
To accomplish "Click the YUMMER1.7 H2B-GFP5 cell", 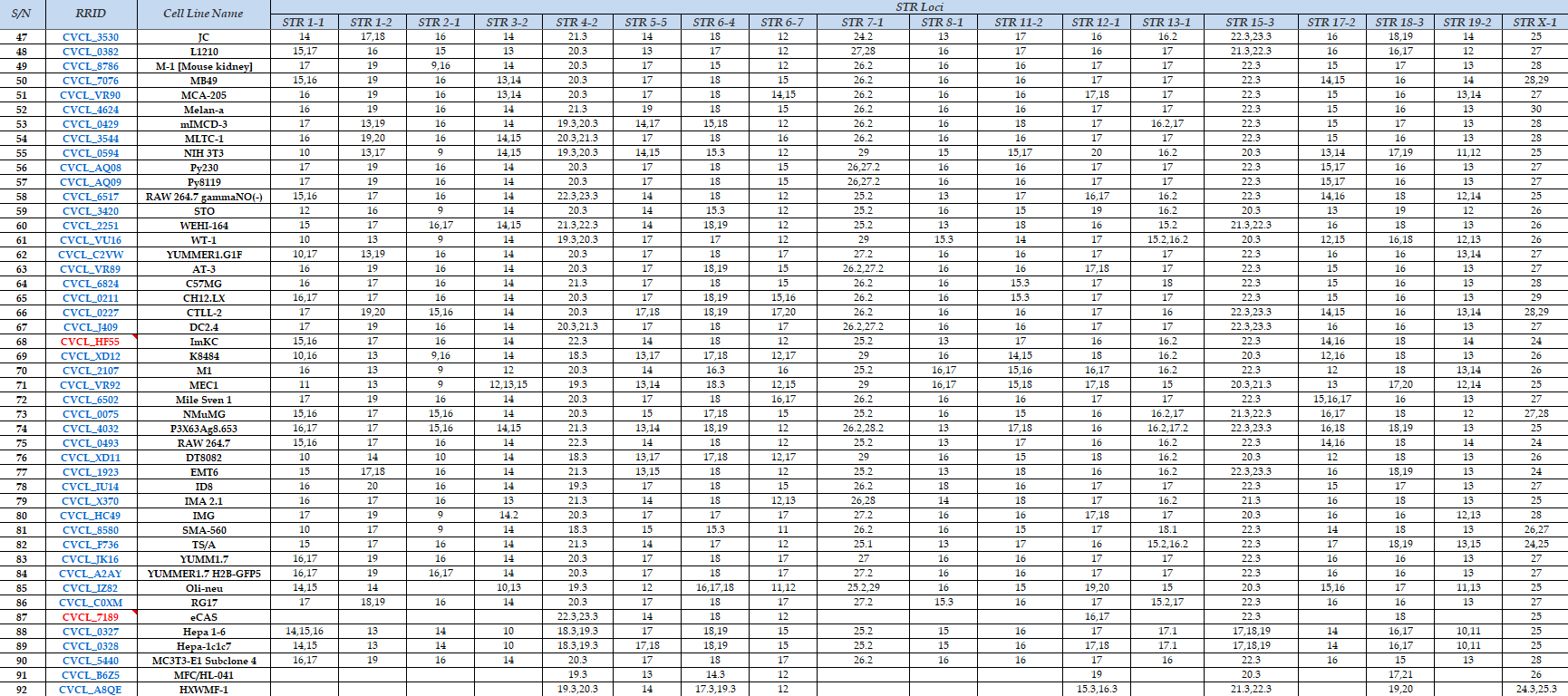I will click(204, 574).
